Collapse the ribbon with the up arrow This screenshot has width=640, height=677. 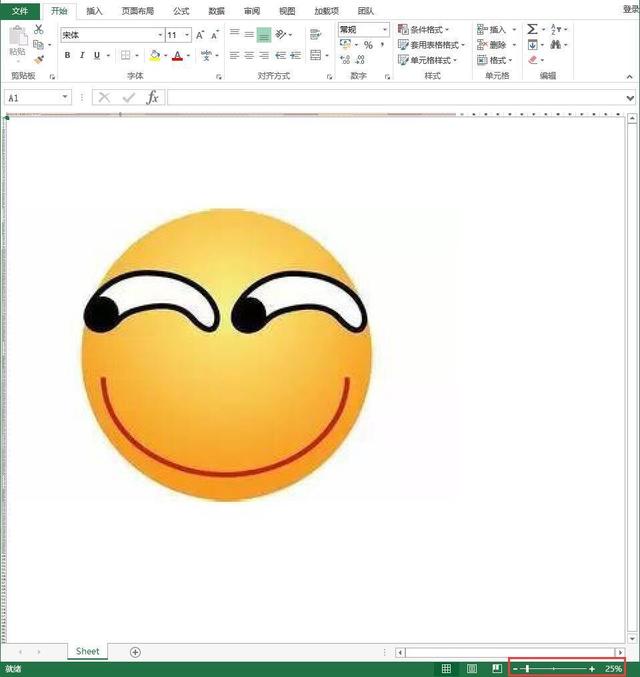click(629, 76)
